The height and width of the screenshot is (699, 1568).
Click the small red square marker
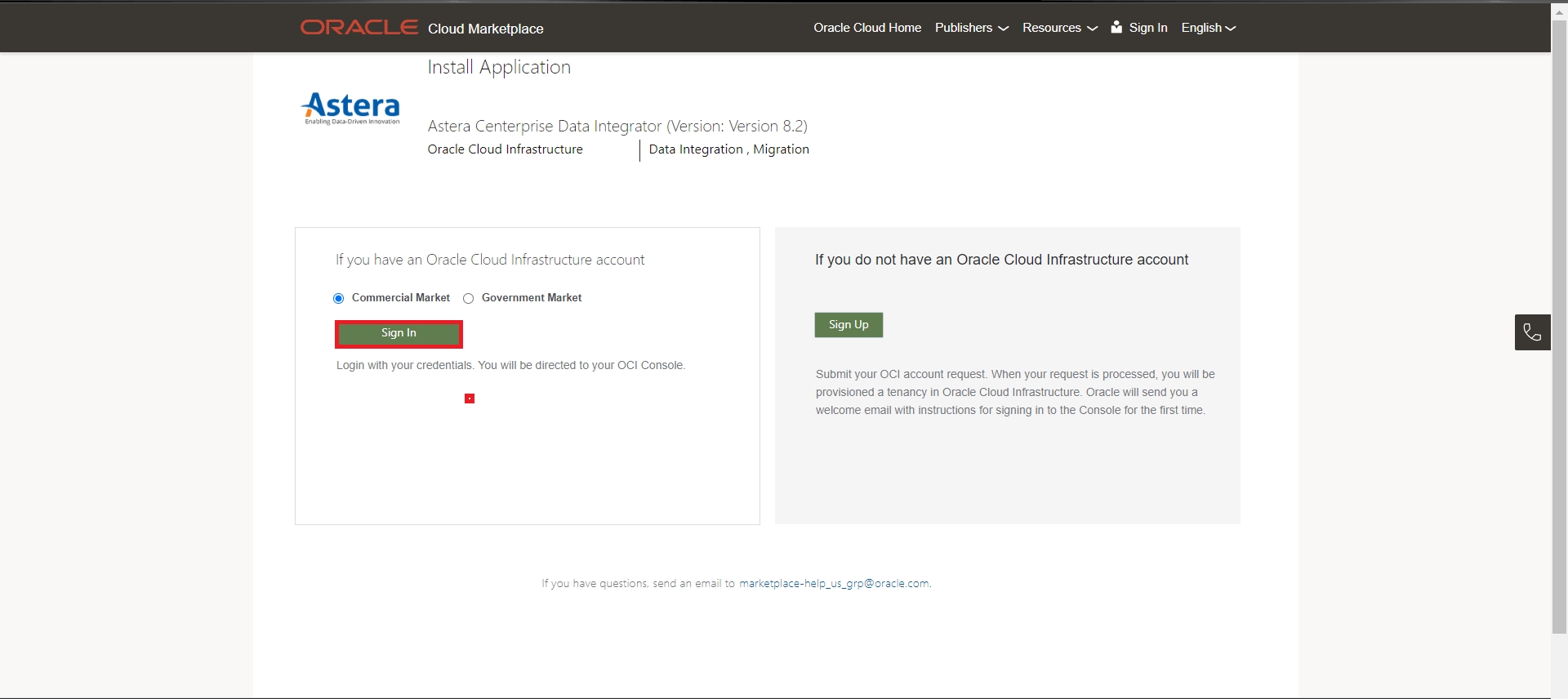click(470, 398)
